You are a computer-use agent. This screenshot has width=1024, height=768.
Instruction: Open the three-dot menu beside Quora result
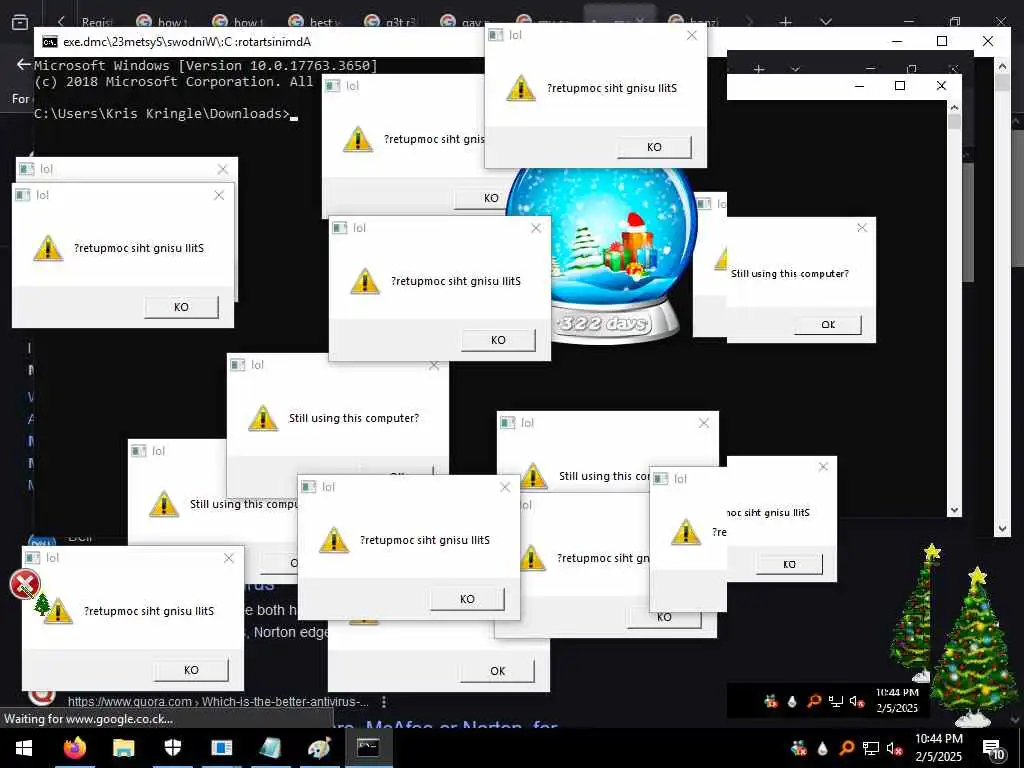(x=384, y=701)
